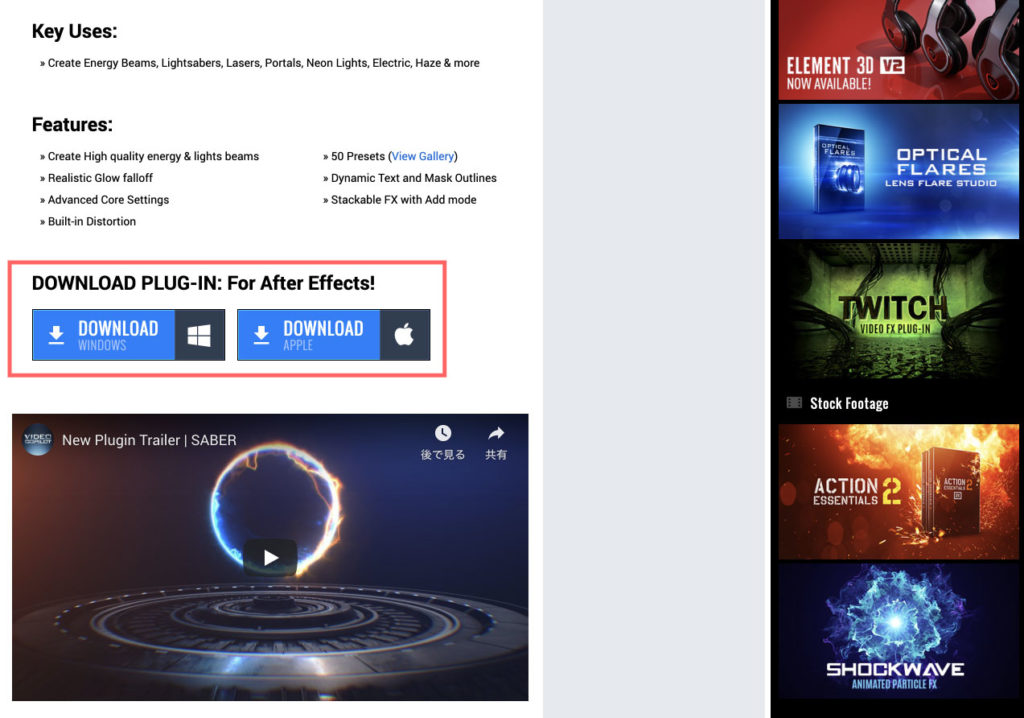The height and width of the screenshot is (718, 1024).
Task: Click the 'Create Energy Beams, Lightsabers' line
Action: pos(264,63)
